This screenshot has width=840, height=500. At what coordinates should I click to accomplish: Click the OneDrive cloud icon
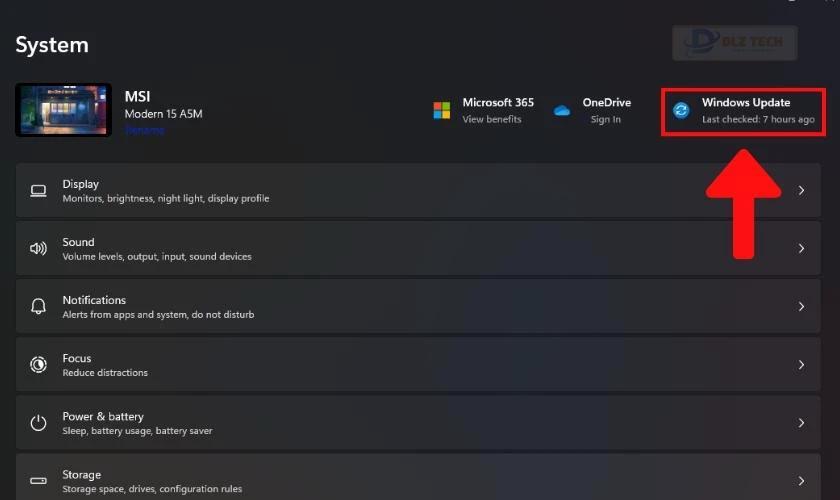coord(561,111)
